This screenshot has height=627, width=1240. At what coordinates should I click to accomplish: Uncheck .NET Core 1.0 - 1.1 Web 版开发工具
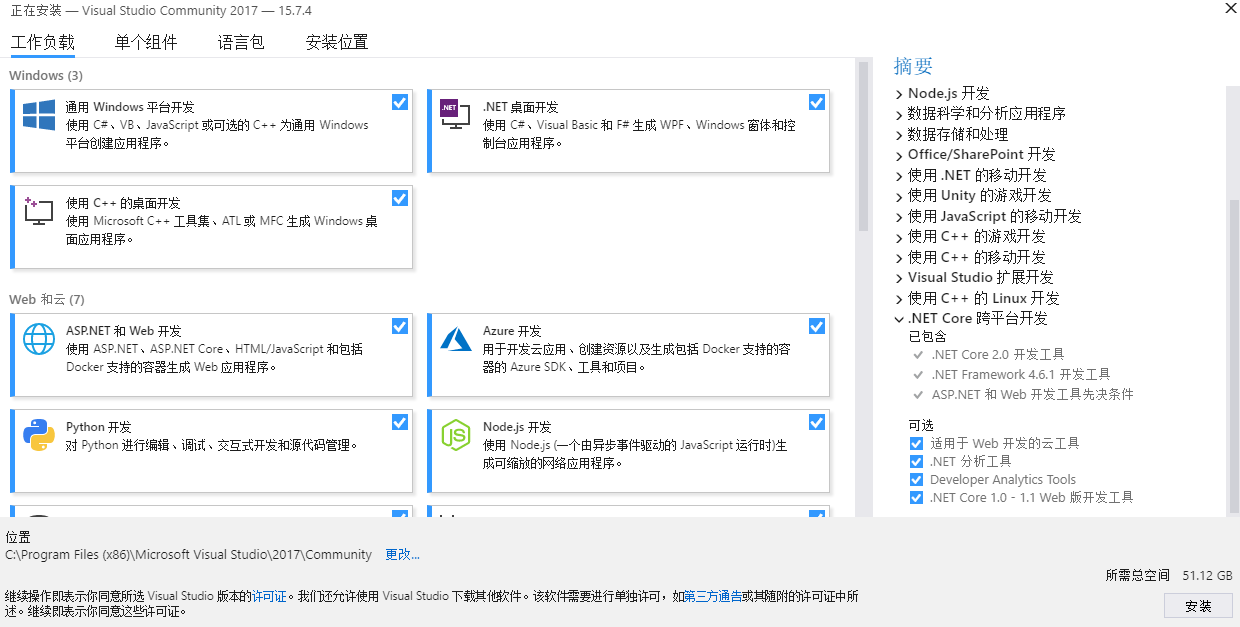pos(916,497)
